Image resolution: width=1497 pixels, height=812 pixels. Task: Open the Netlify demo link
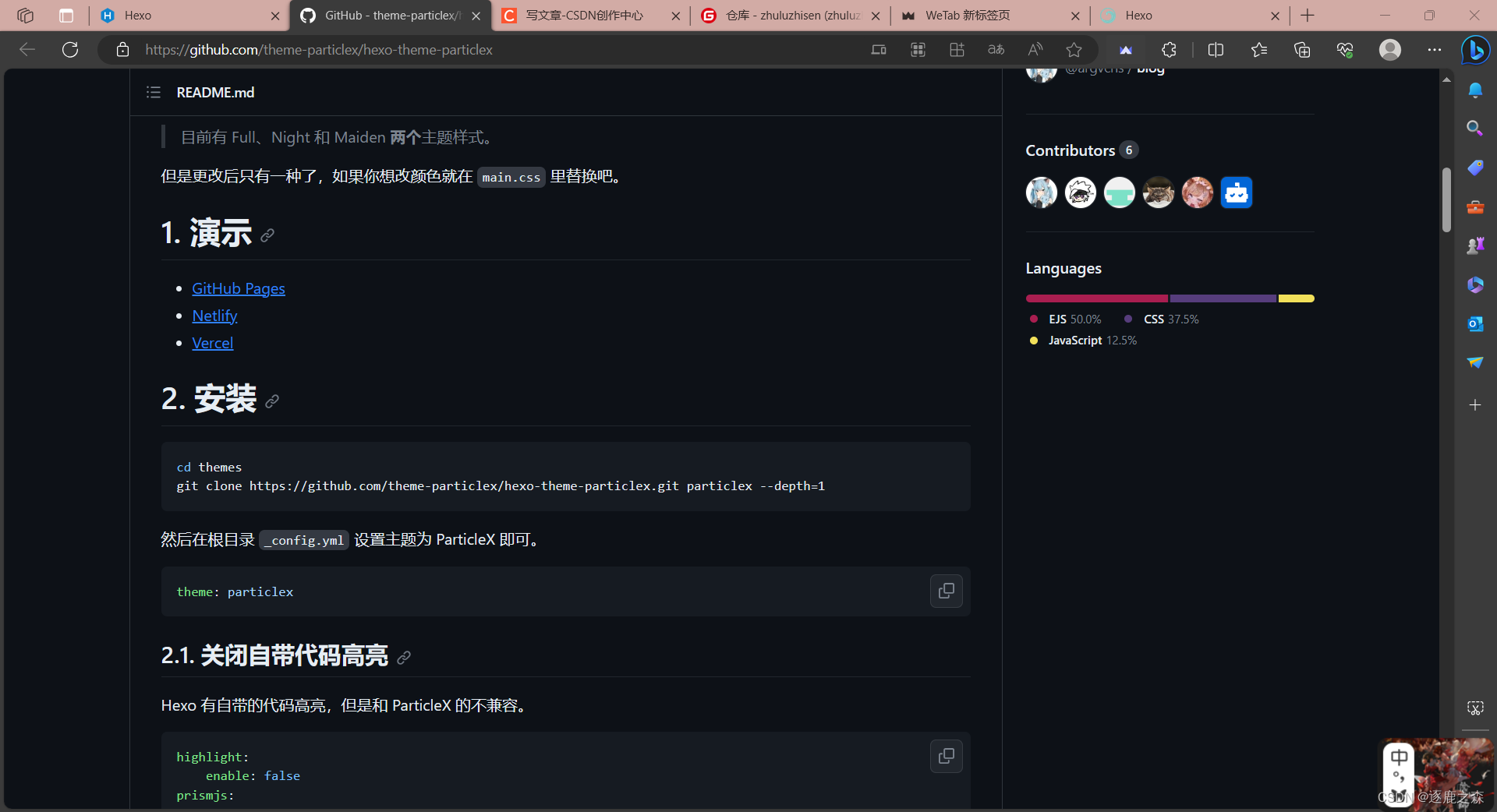point(214,316)
